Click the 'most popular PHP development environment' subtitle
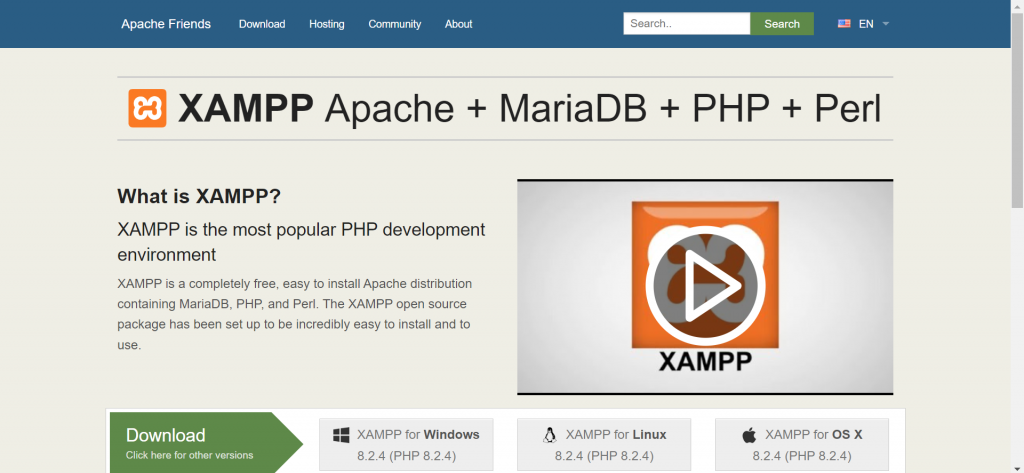This screenshot has height=473, width=1024. click(x=301, y=242)
